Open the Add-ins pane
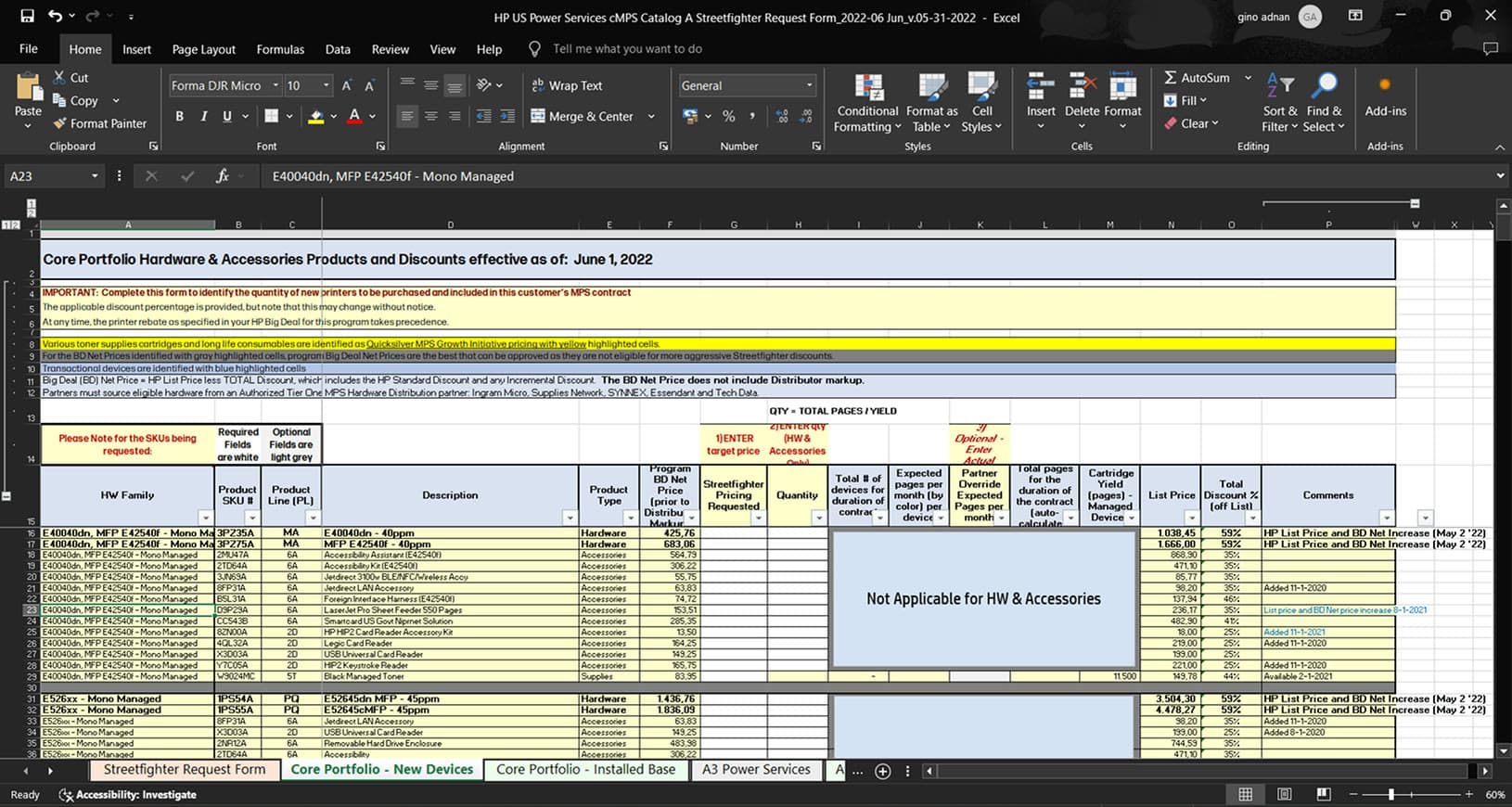 [x=1385, y=96]
